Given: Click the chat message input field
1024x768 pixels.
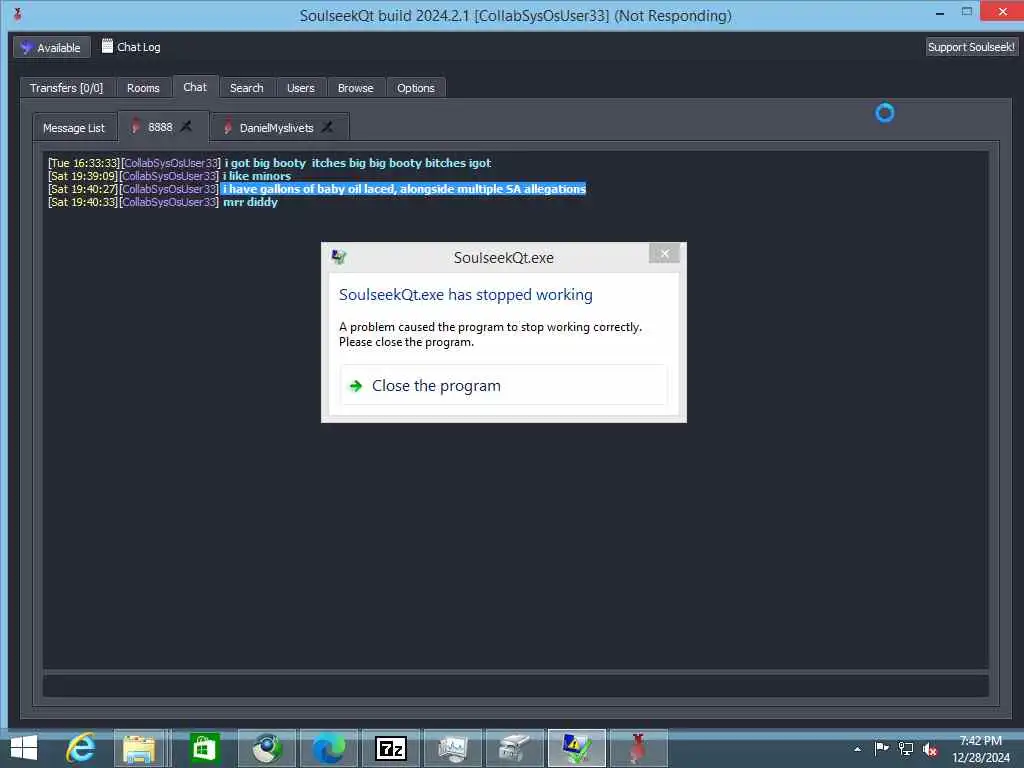Looking at the screenshot, I should (x=515, y=686).
